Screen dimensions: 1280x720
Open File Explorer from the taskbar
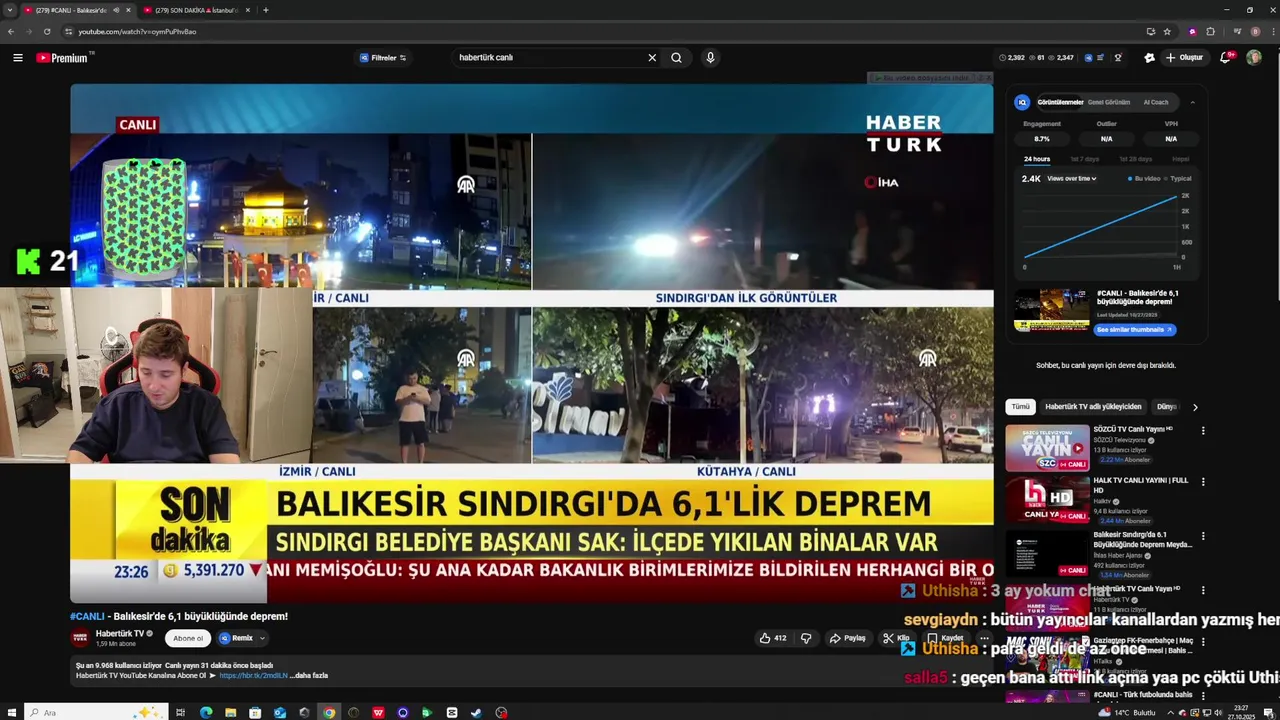(x=231, y=712)
